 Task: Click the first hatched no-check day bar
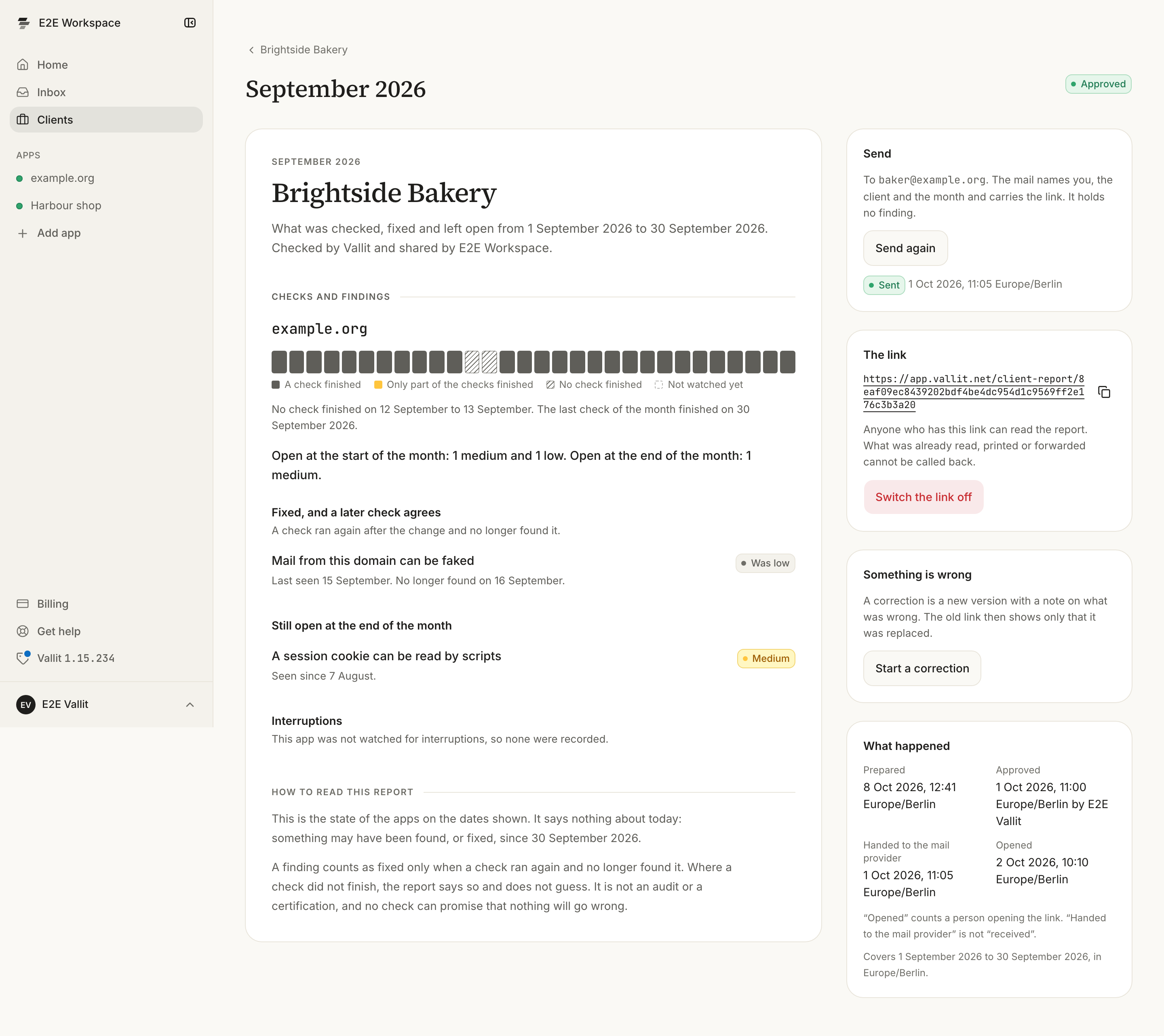point(472,362)
